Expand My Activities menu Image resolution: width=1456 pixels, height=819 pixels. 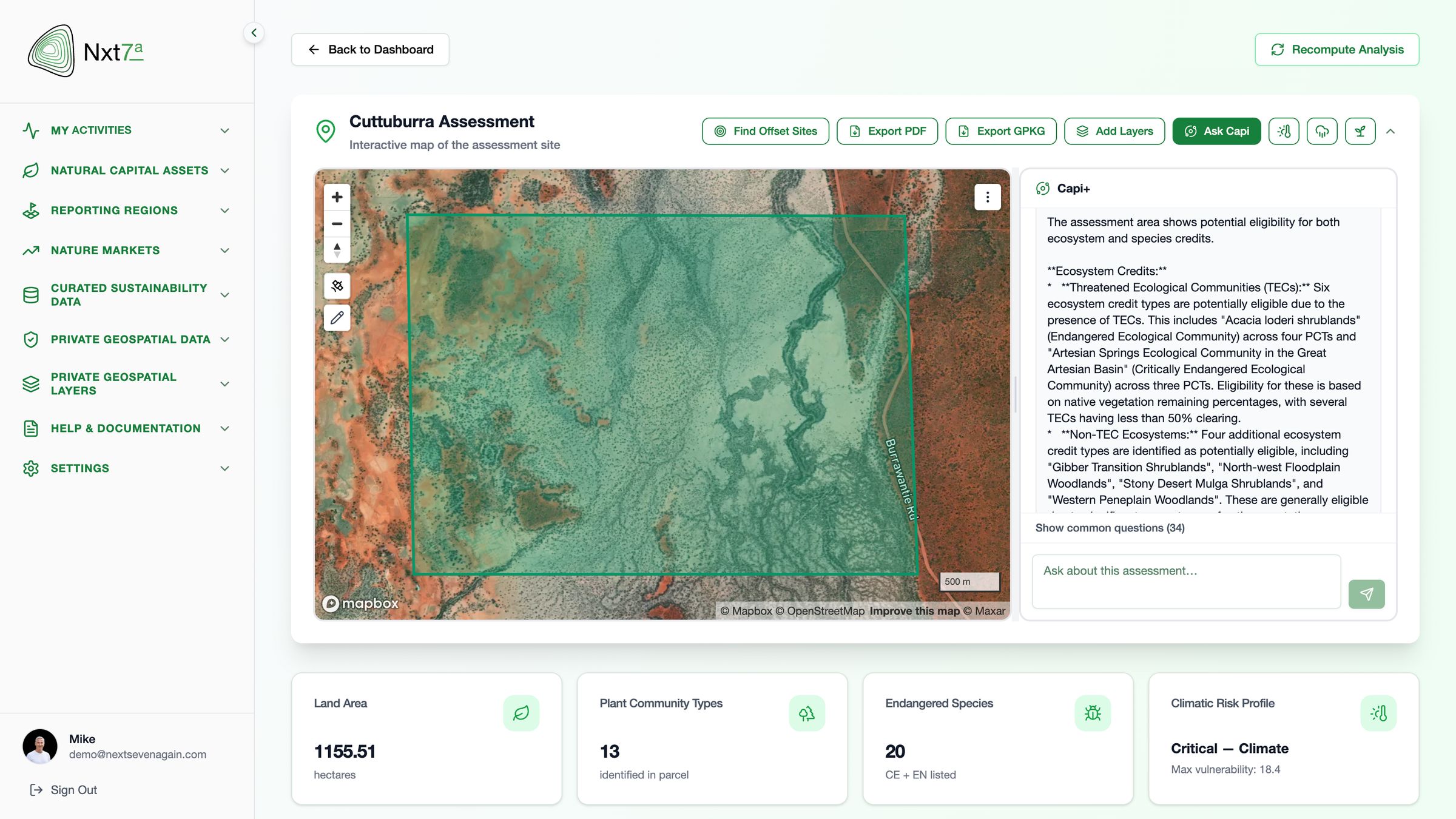[126, 130]
